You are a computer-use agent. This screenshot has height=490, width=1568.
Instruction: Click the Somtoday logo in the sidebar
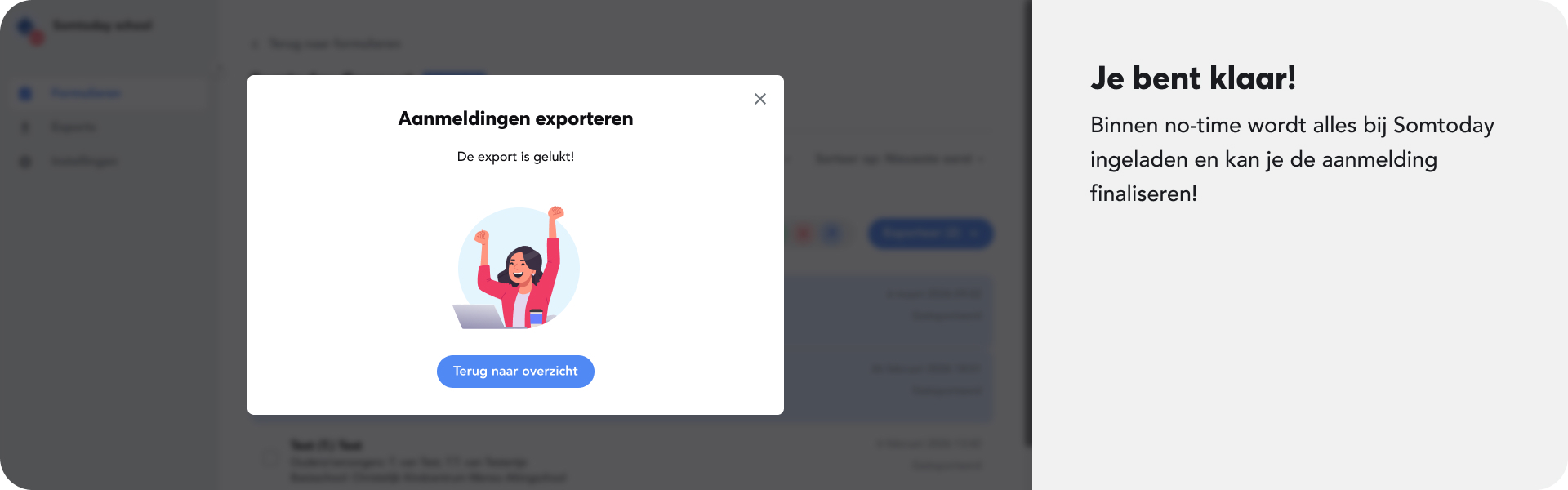click(30, 31)
